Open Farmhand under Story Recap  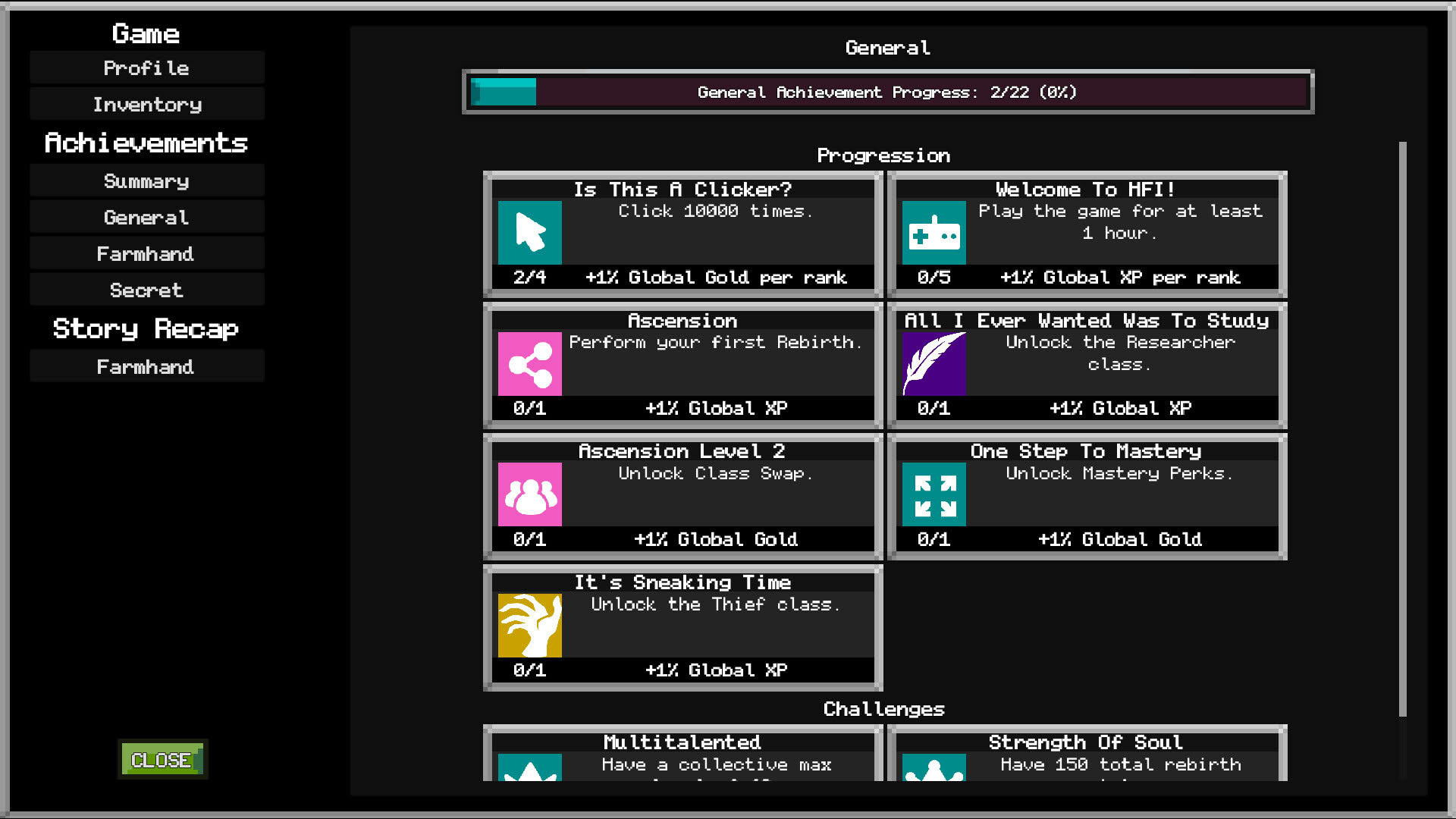point(146,366)
